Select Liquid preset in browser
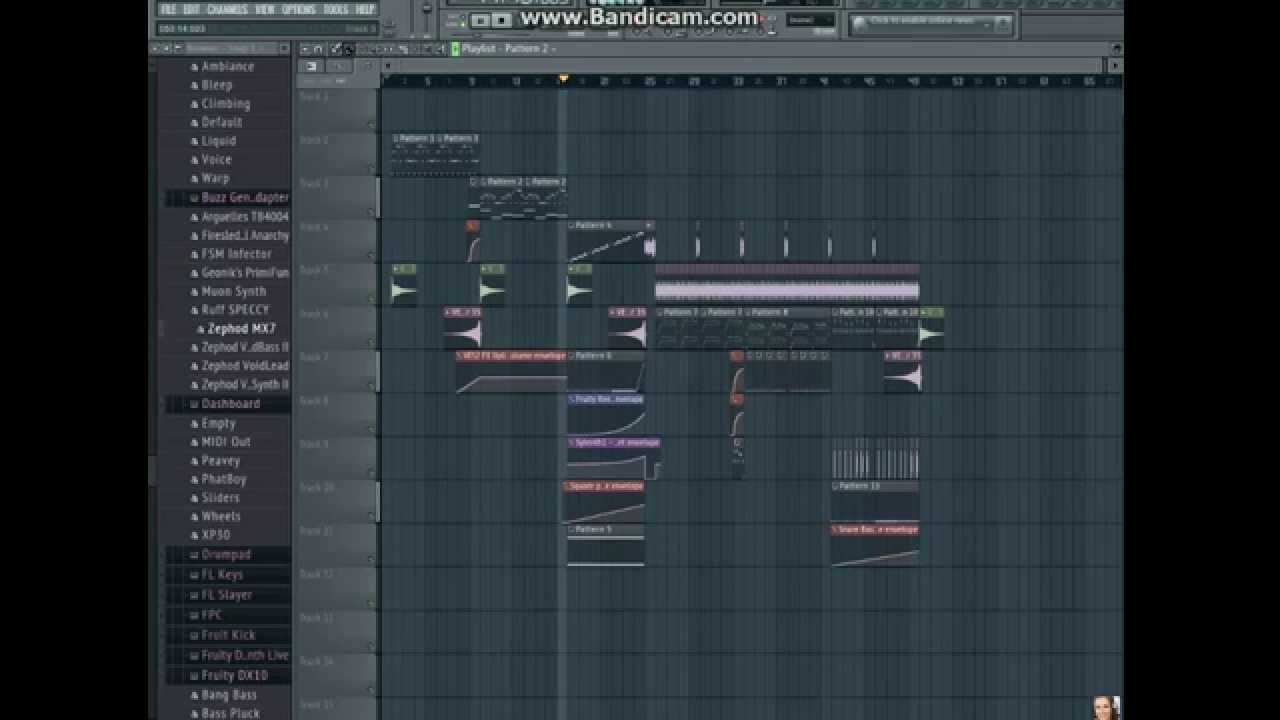The width and height of the screenshot is (1280, 720). point(218,141)
